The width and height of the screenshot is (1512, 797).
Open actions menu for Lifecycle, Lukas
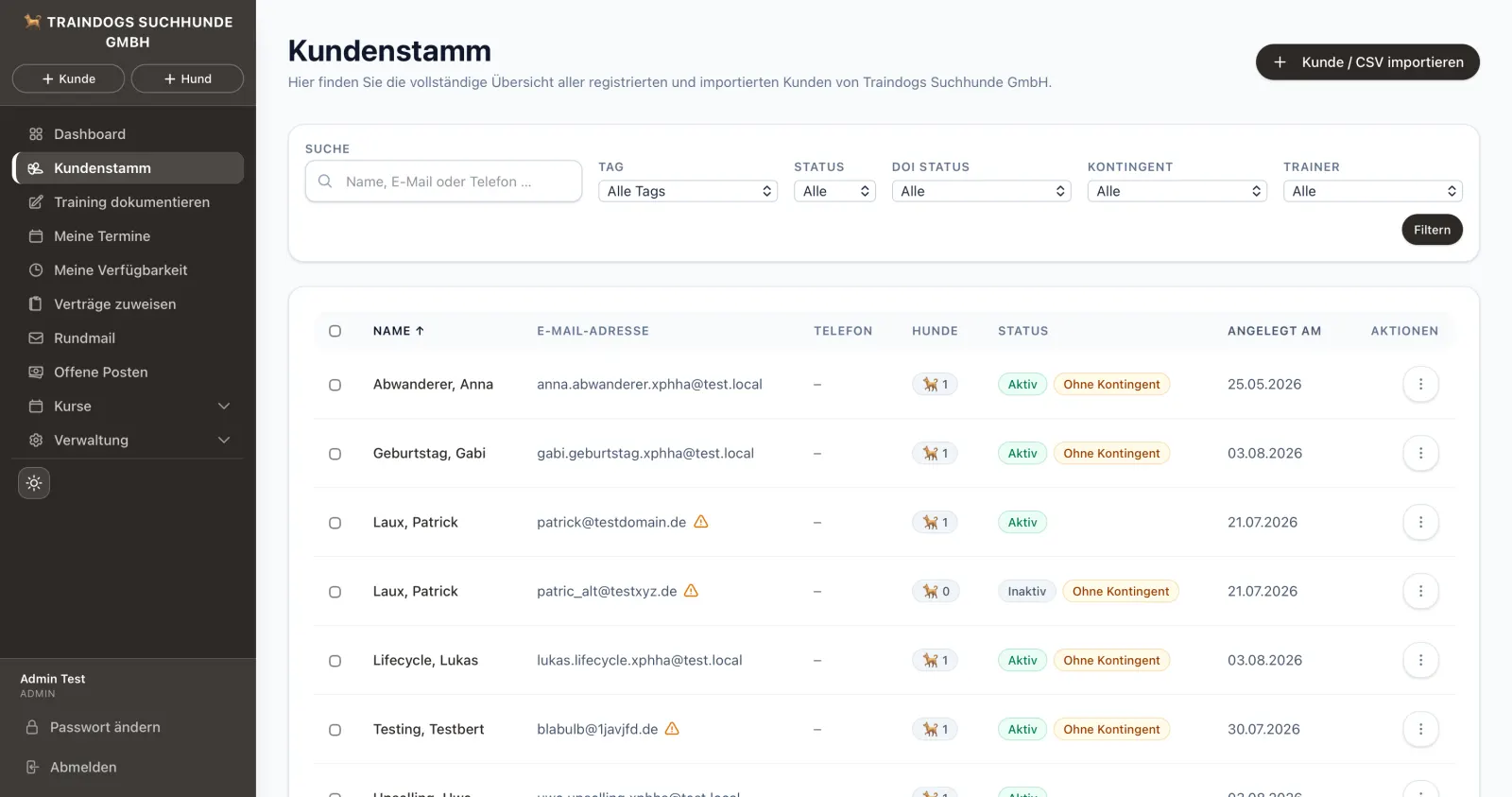pos(1420,660)
